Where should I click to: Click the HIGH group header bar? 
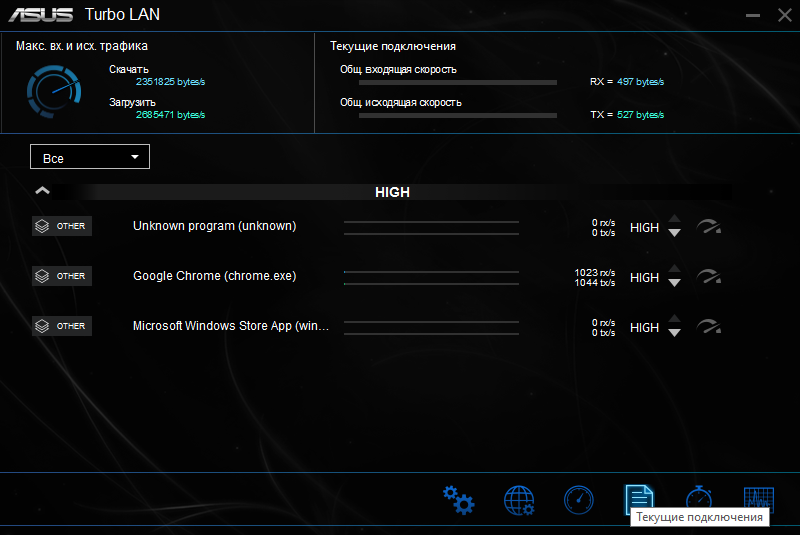[392, 192]
